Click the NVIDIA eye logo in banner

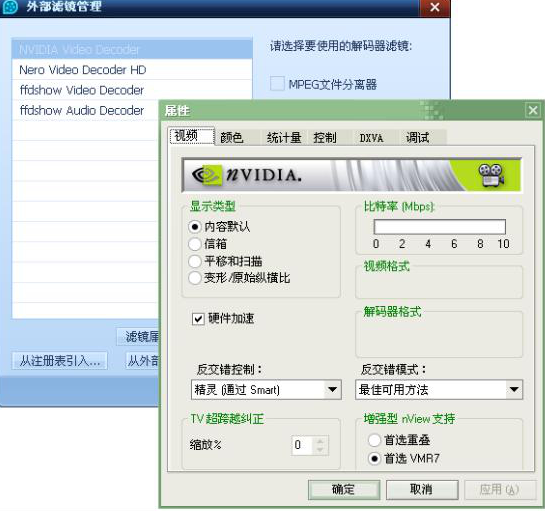(x=207, y=175)
